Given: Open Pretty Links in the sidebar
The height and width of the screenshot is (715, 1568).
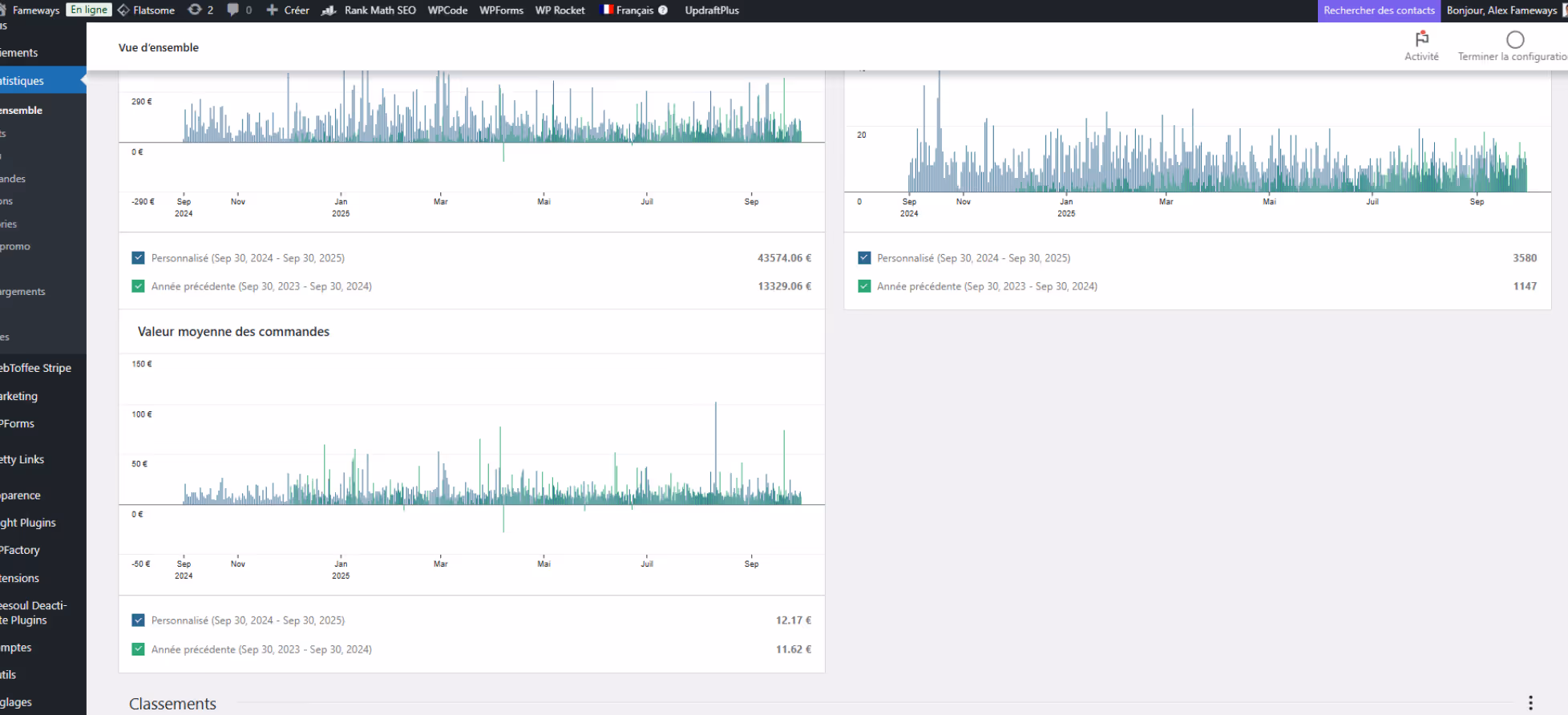Looking at the screenshot, I should click(x=22, y=459).
